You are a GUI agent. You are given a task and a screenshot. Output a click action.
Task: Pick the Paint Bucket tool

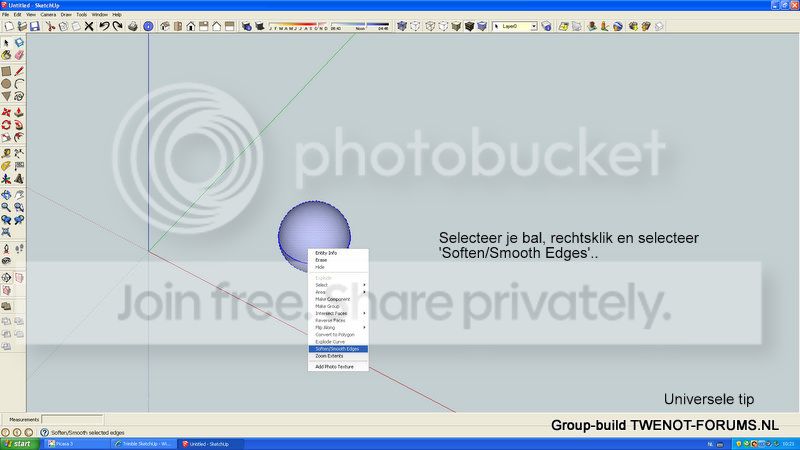pos(6,55)
